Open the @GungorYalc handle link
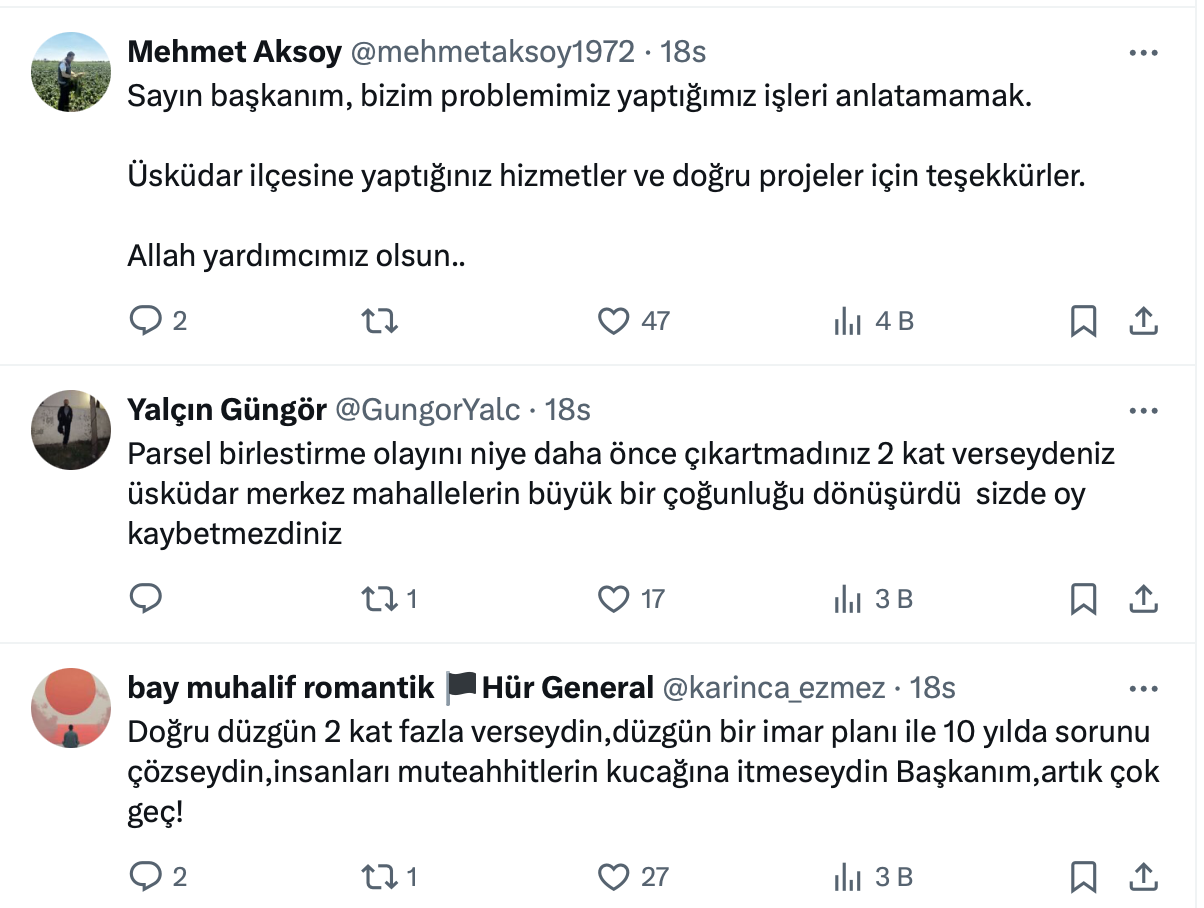The height and width of the screenshot is (908, 1204). (427, 410)
